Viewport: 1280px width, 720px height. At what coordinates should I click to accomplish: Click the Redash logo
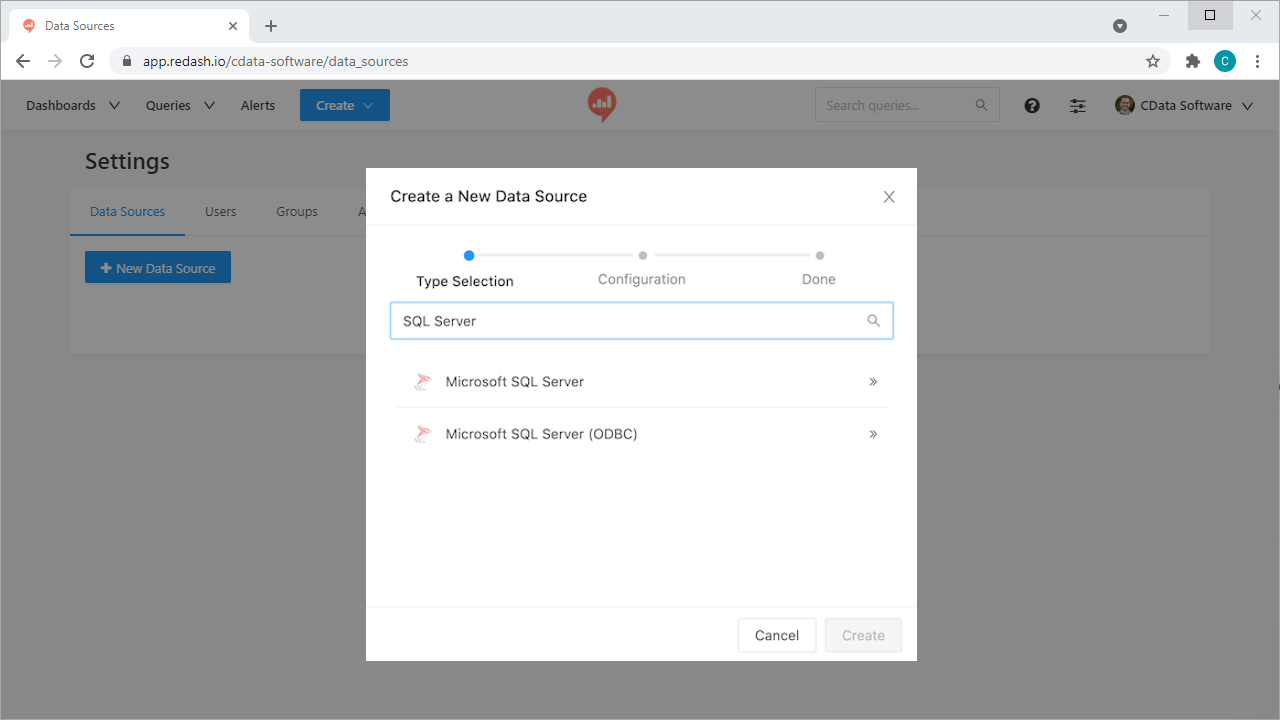(601, 105)
